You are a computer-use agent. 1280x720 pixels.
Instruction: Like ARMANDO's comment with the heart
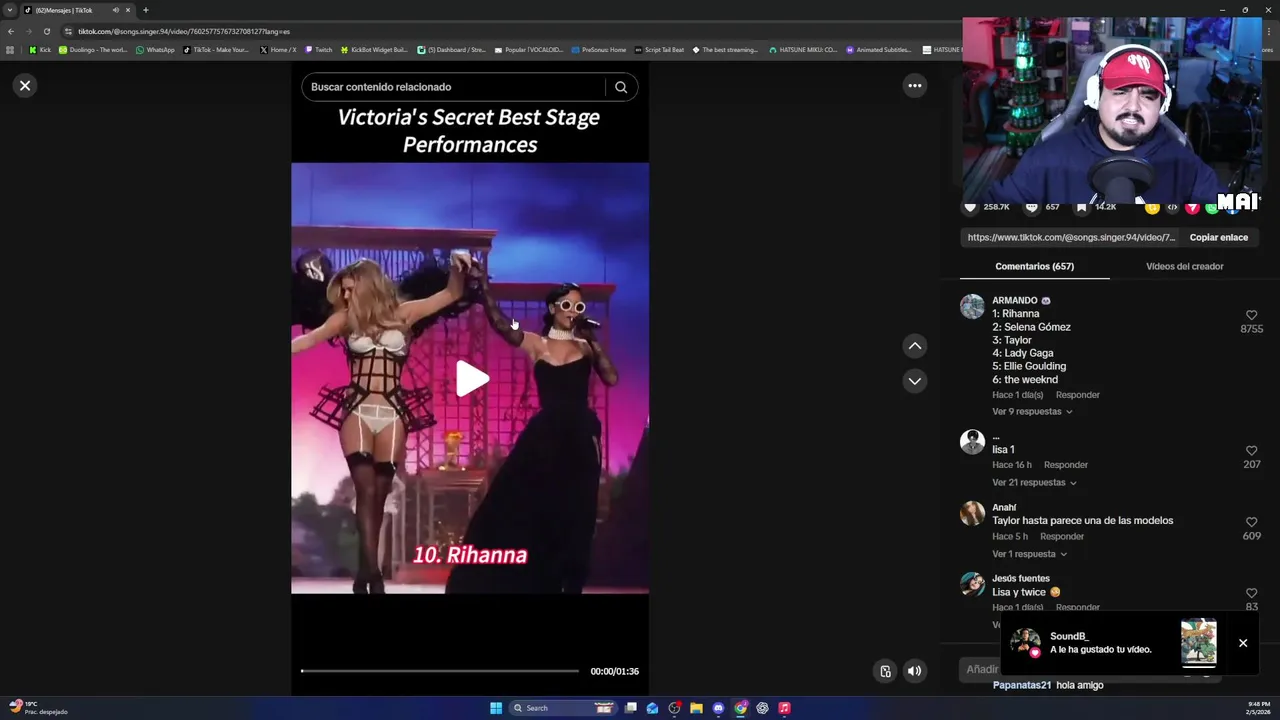(x=1251, y=315)
